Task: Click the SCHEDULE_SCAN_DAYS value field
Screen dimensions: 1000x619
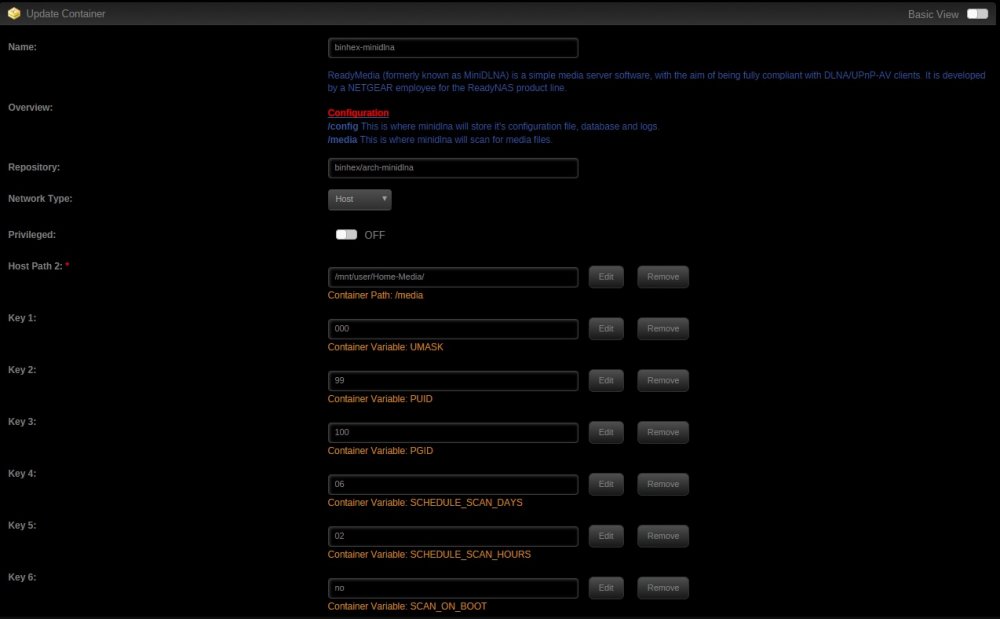Action: (453, 484)
